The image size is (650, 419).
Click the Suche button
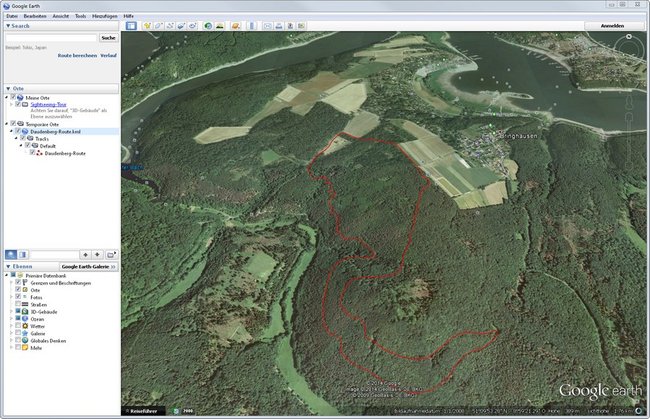pyautogui.click(x=108, y=38)
